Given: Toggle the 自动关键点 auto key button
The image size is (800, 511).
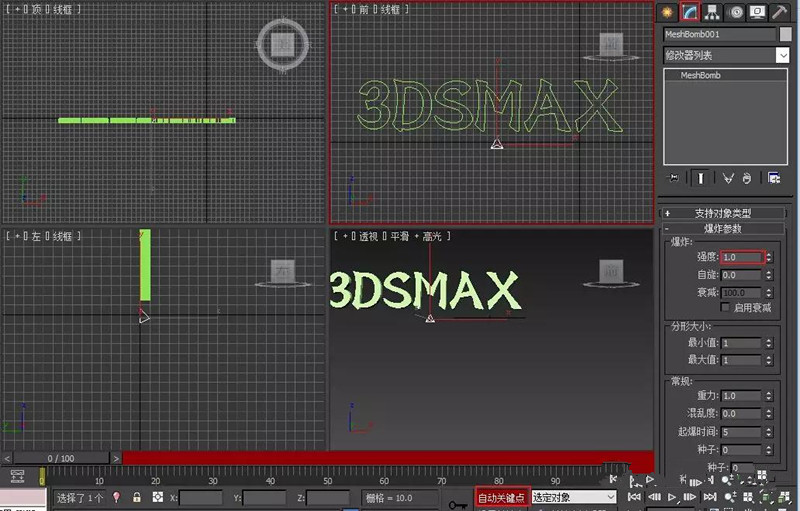Looking at the screenshot, I should 501,498.
